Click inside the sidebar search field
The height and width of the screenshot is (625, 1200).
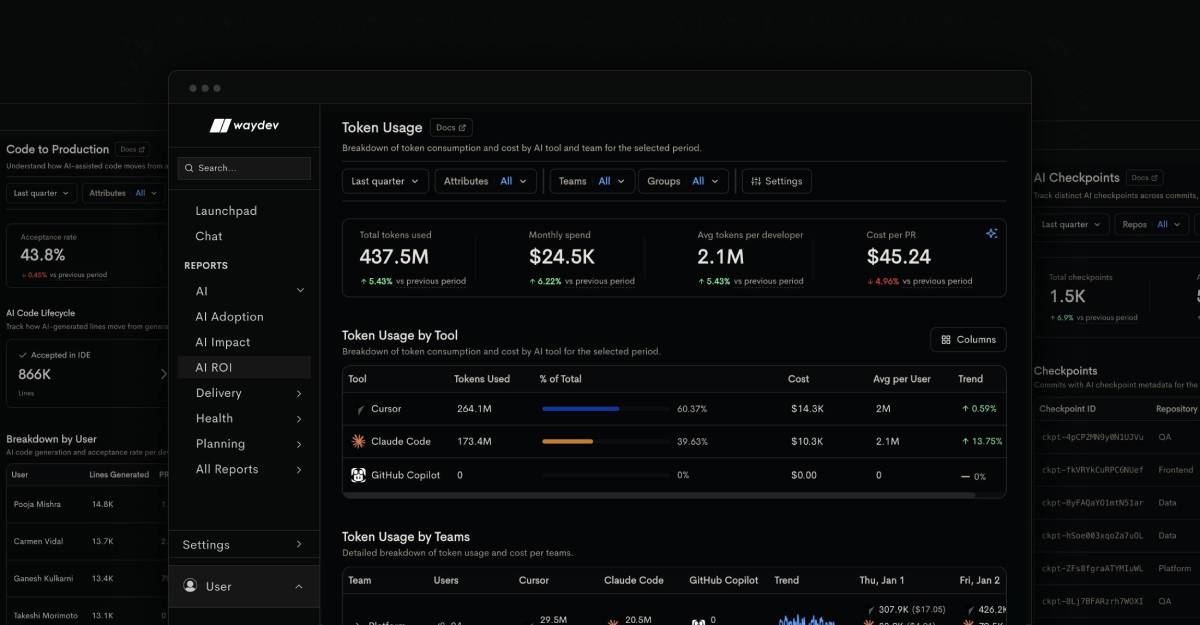click(x=244, y=168)
